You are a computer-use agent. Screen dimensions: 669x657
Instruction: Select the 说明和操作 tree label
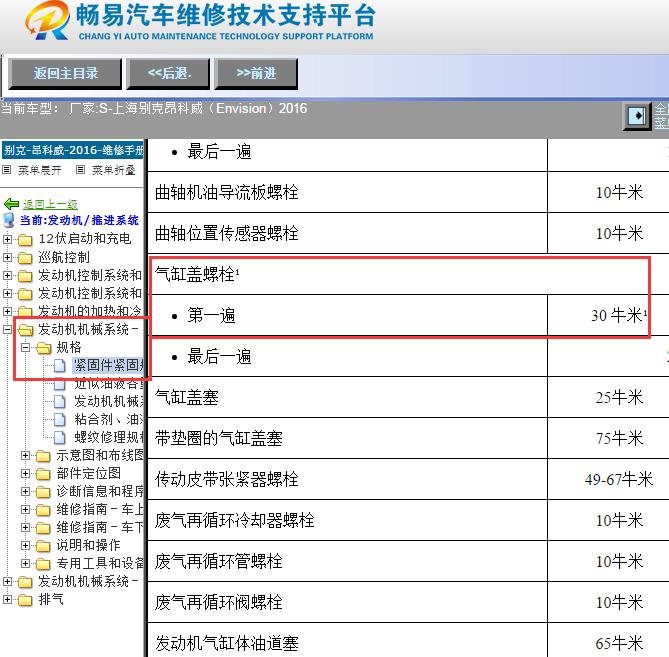pyautogui.click(x=88, y=545)
